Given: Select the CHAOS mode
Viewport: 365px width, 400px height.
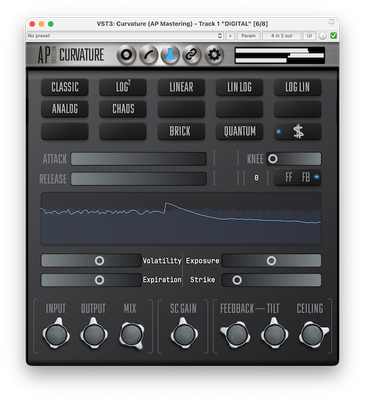Looking at the screenshot, I should coord(123,109).
